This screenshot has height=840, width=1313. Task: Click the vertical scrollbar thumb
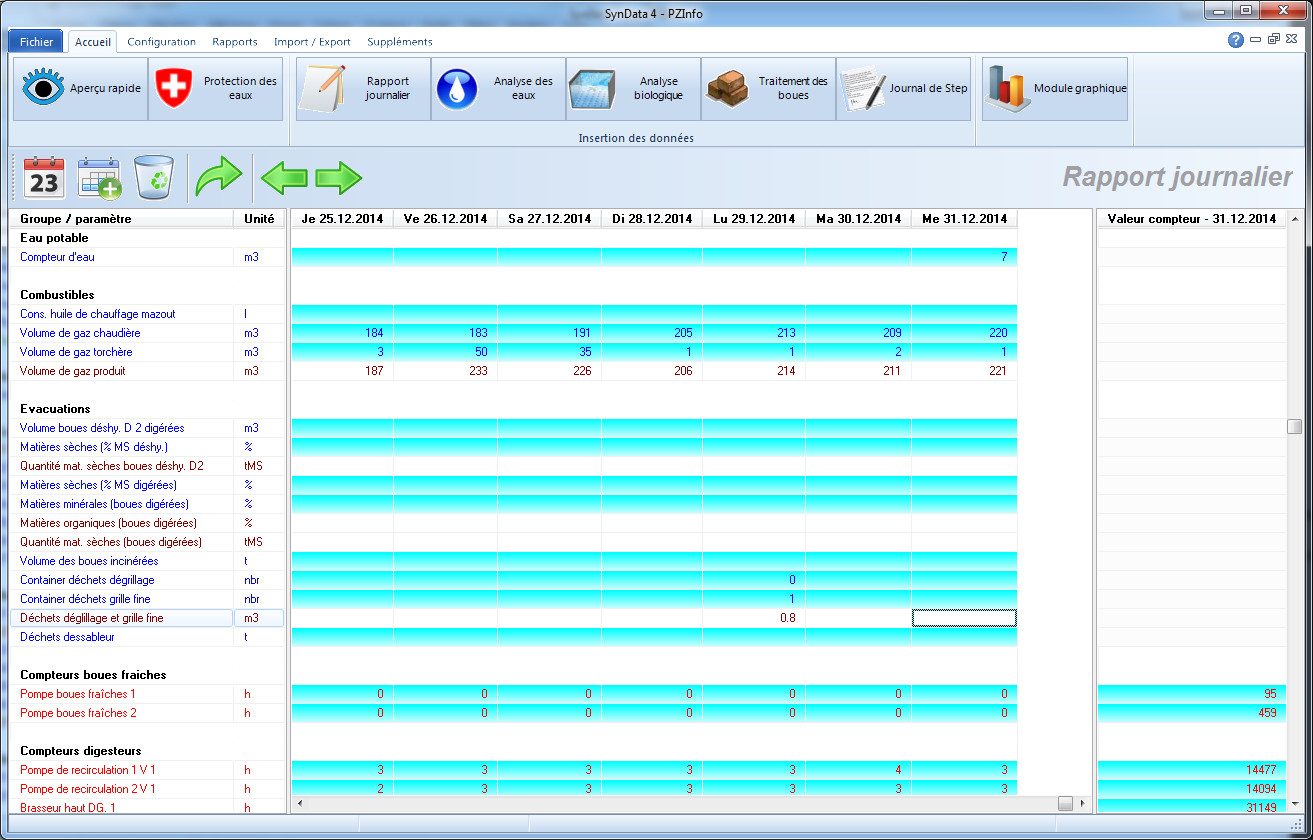pos(1295,427)
